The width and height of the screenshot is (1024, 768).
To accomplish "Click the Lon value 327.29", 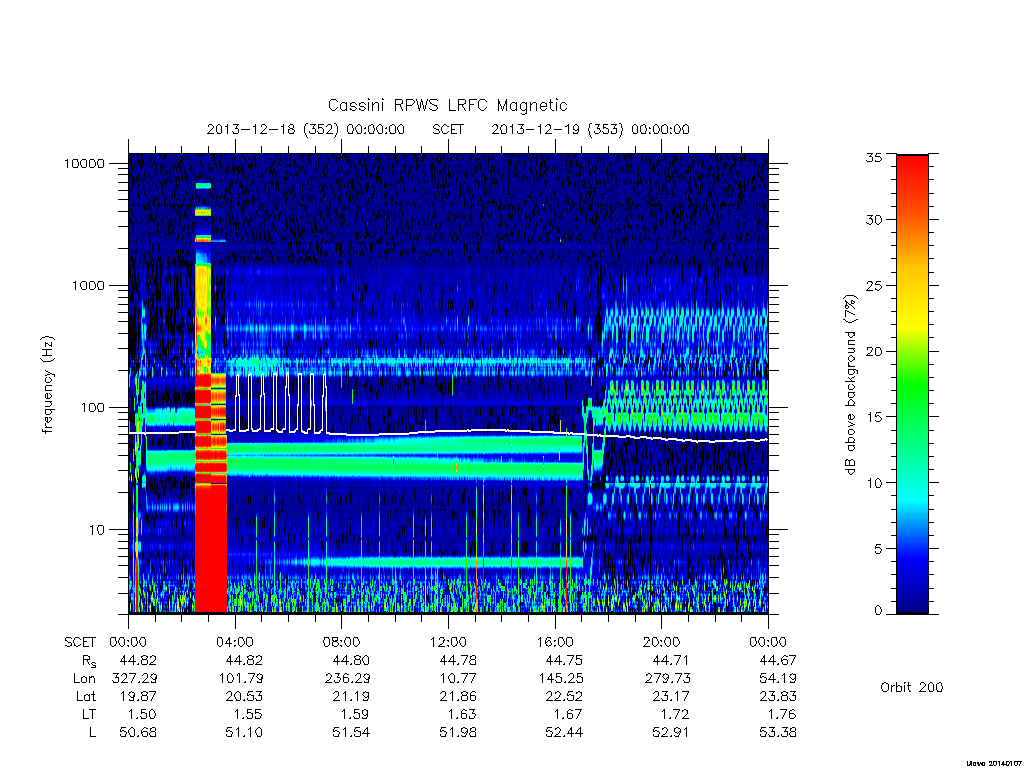I will click(x=134, y=679).
